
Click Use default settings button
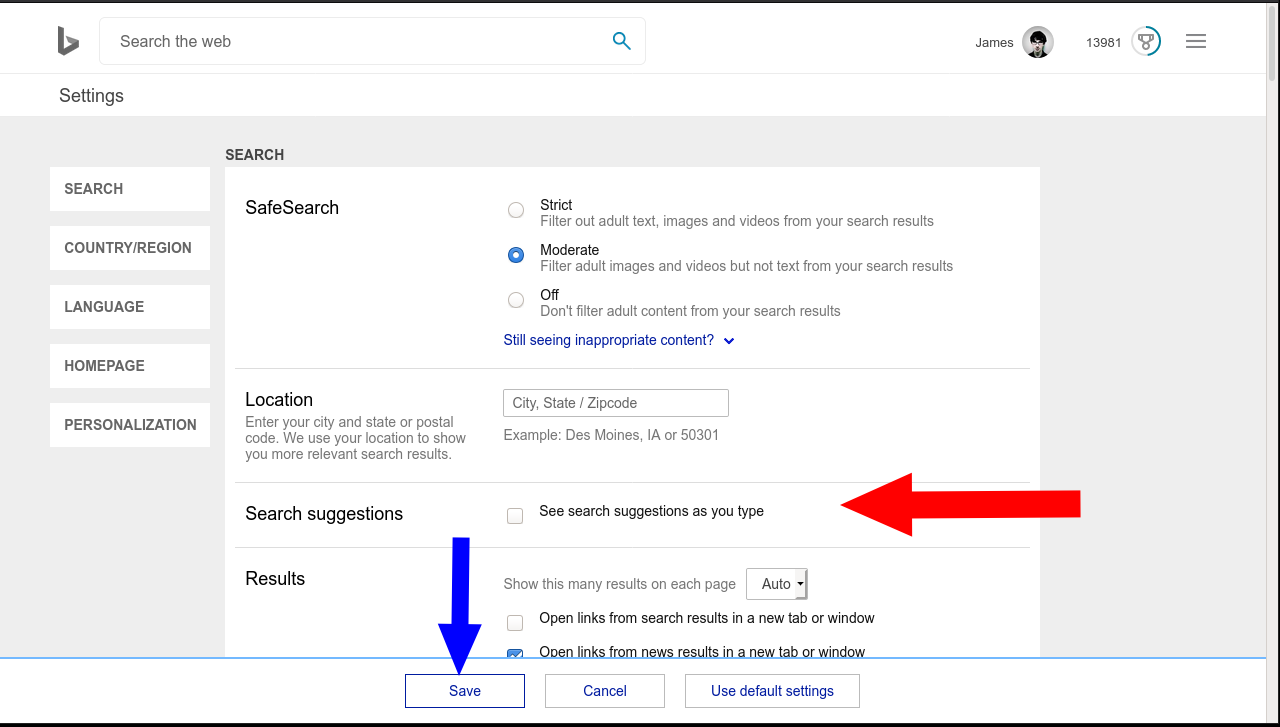[x=772, y=691]
